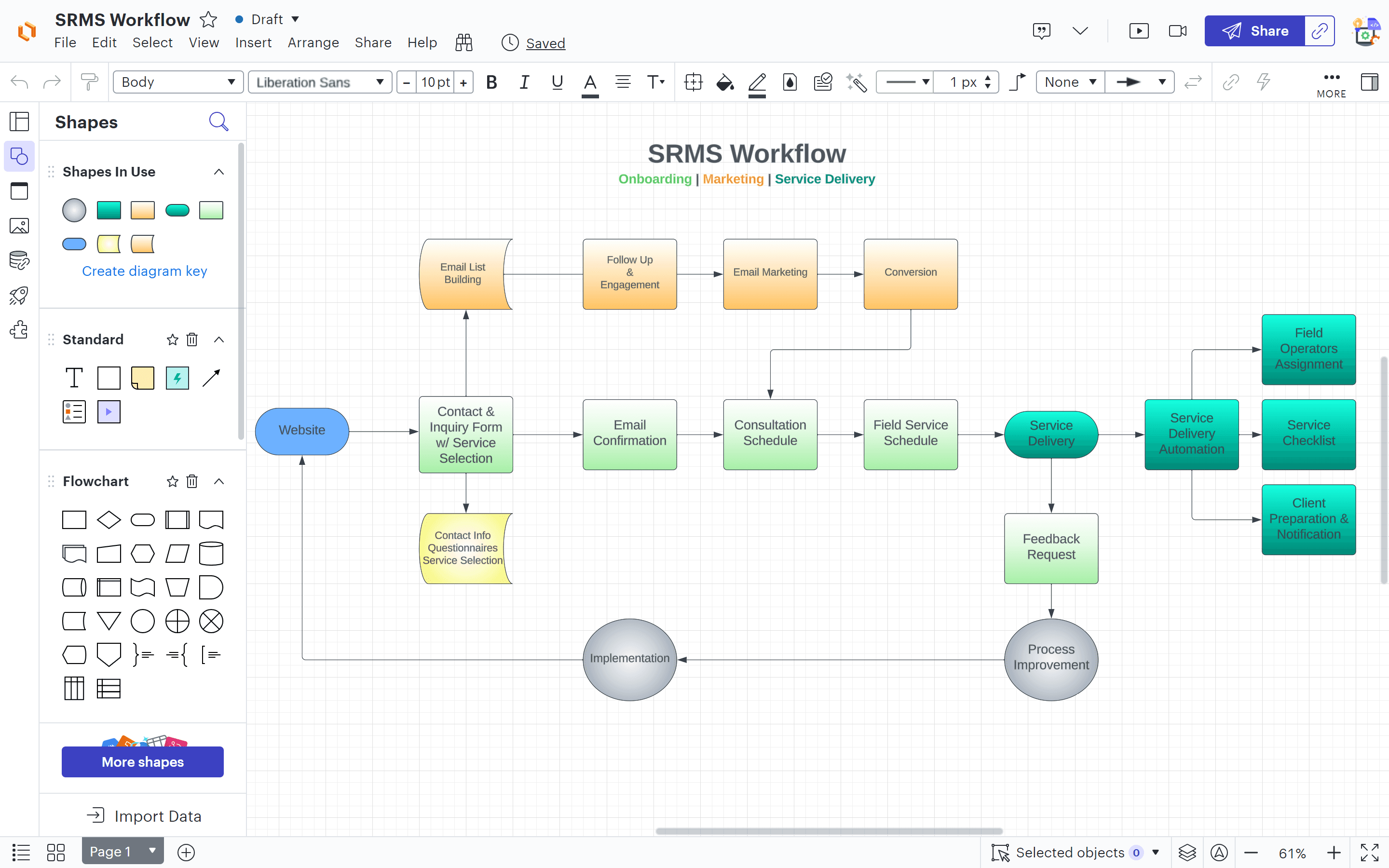The image size is (1389, 868).
Task: Click Create diagram key link
Action: (144, 271)
